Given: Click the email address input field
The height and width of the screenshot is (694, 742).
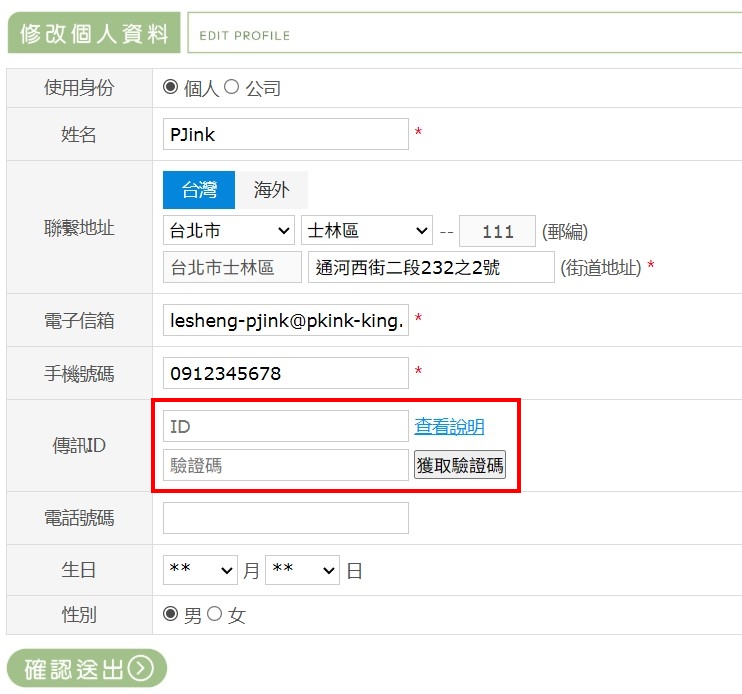Looking at the screenshot, I should click(x=285, y=320).
